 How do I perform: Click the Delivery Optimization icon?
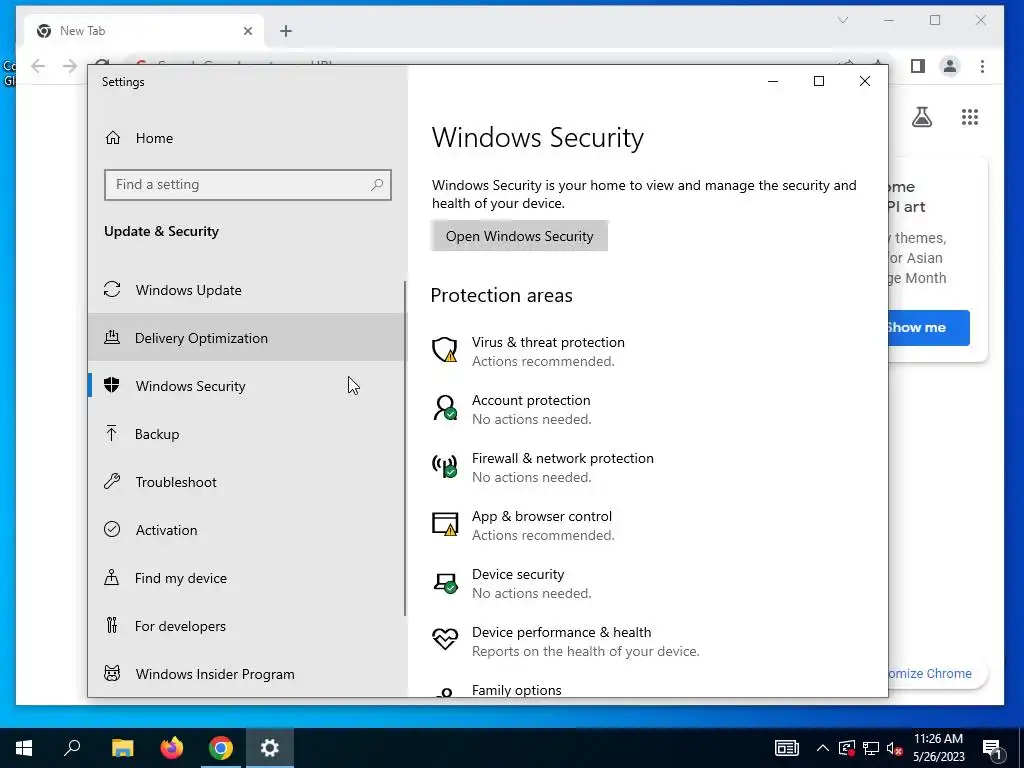(112, 337)
